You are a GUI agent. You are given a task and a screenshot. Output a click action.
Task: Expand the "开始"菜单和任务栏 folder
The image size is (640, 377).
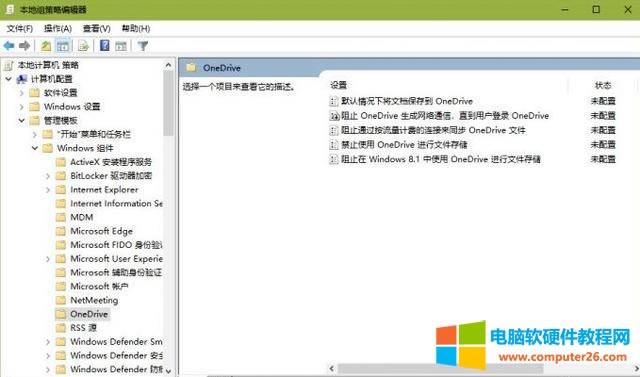(x=35, y=134)
